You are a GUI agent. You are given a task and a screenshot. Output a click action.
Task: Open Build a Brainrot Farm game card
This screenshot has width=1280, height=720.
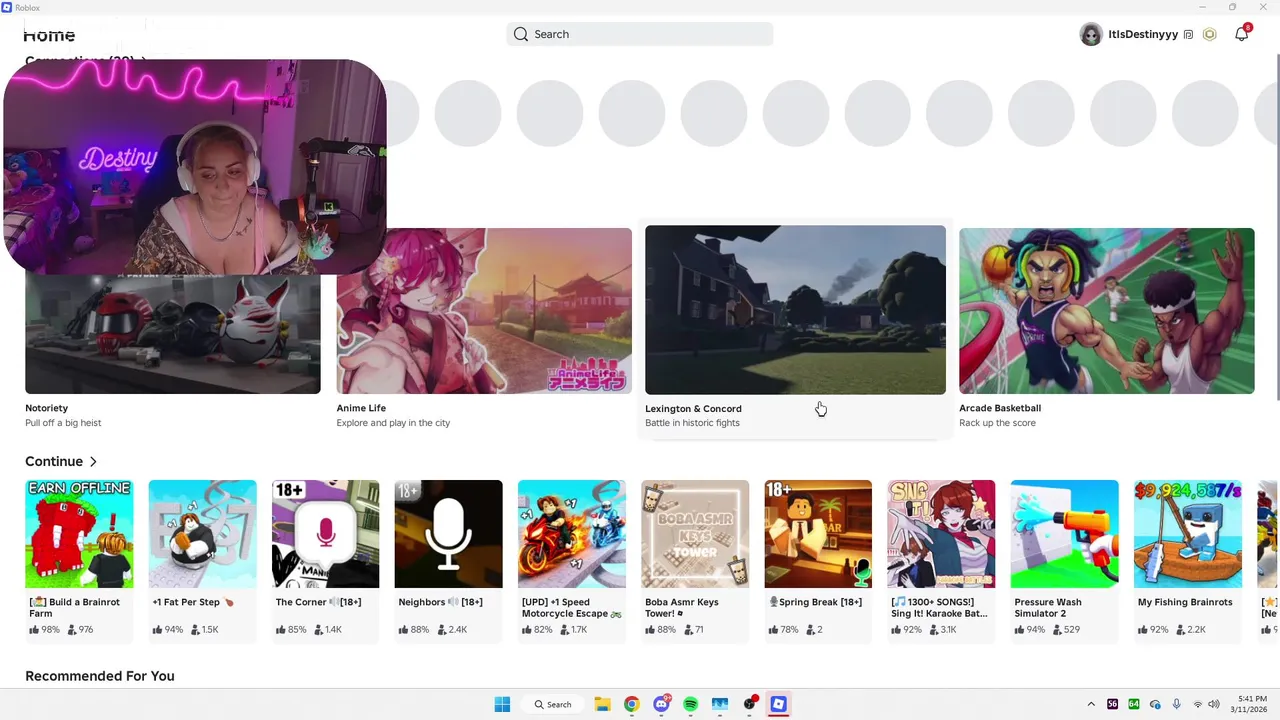pos(79,560)
